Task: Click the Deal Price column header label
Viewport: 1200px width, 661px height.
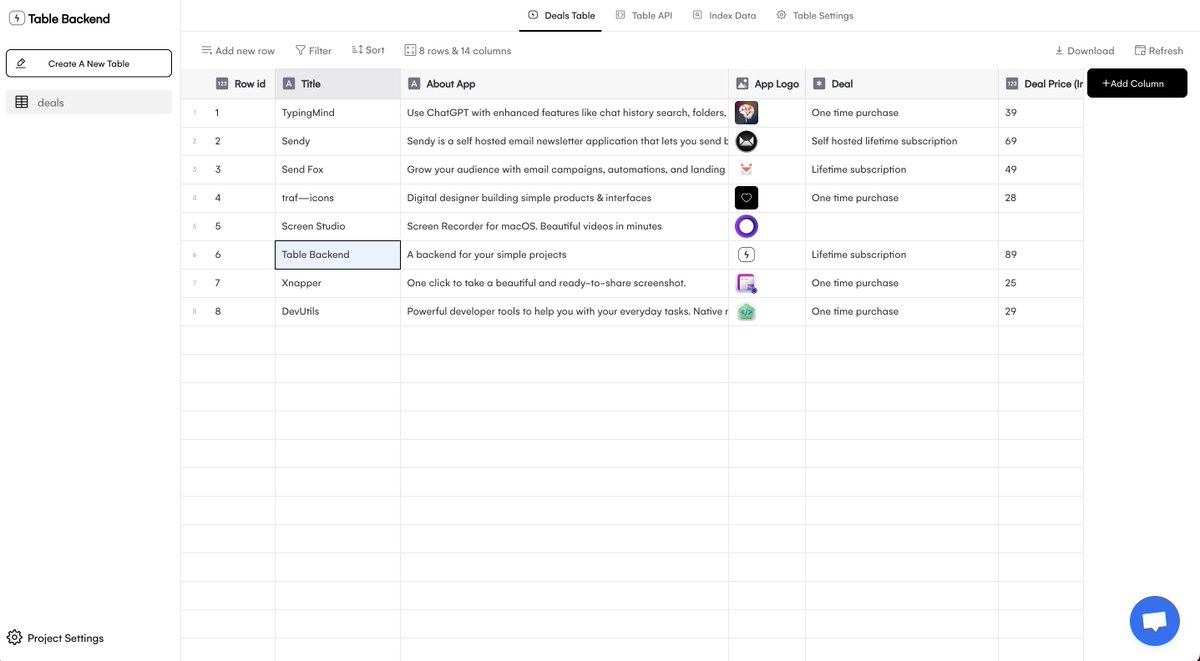Action: [1053, 84]
